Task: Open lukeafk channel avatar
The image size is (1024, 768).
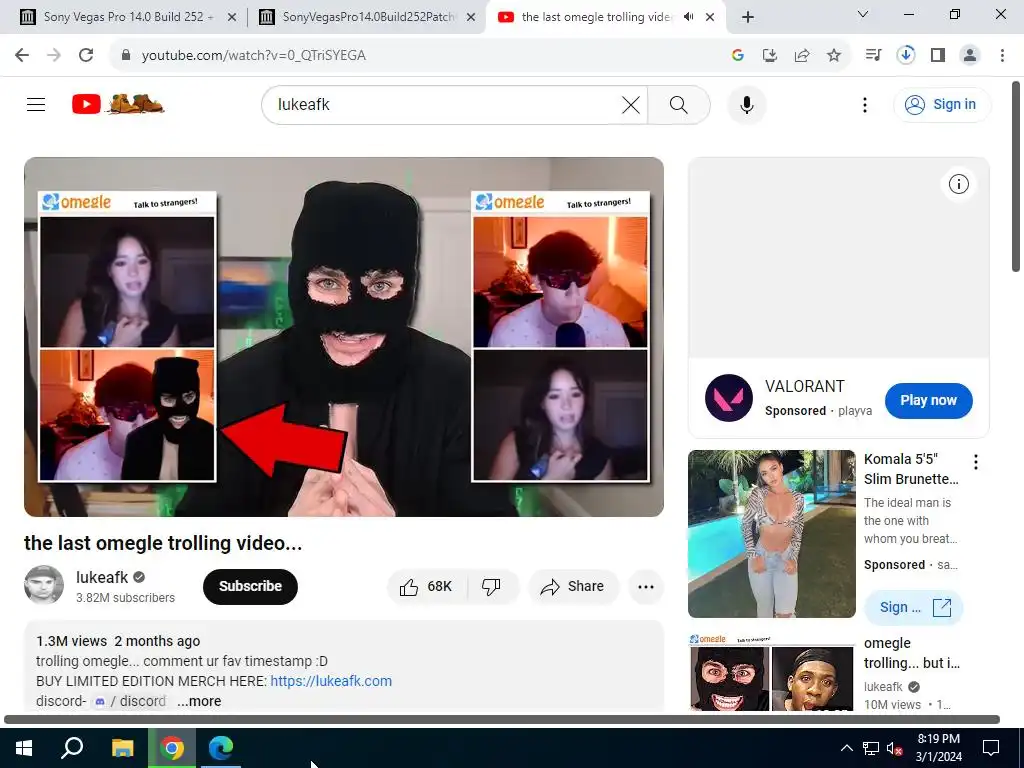Action: click(44, 584)
